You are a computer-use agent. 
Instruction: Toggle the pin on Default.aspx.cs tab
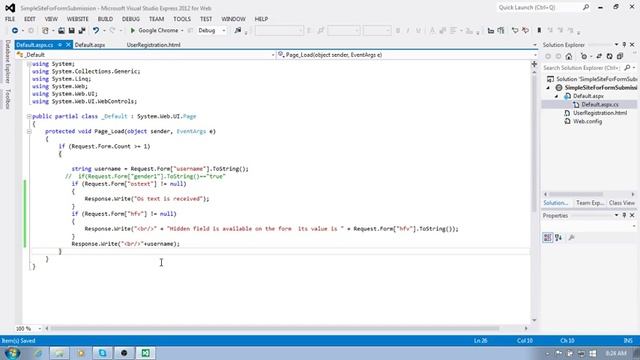pyautogui.click(x=60, y=45)
